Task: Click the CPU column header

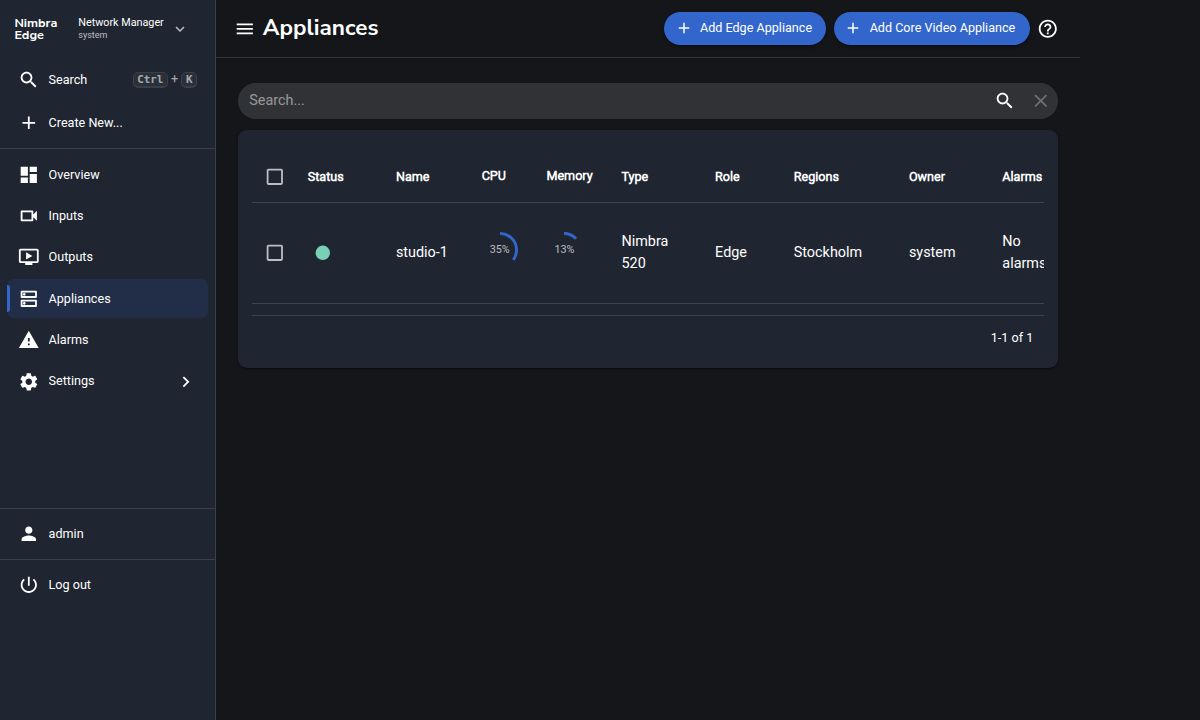Action: 494,176
